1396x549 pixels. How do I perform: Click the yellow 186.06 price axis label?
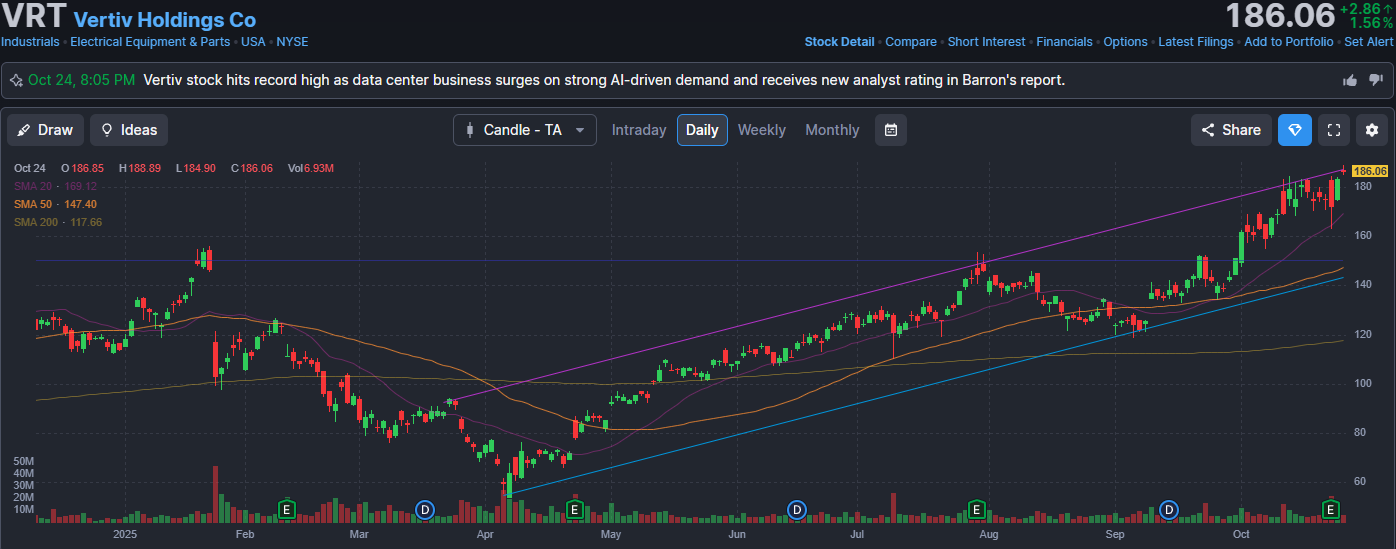[1370, 171]
